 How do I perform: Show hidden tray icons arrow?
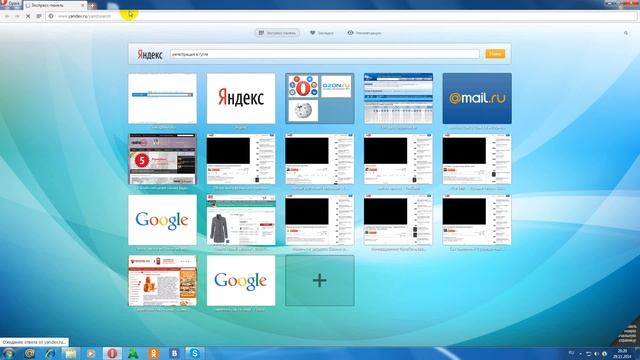point(580,353)
